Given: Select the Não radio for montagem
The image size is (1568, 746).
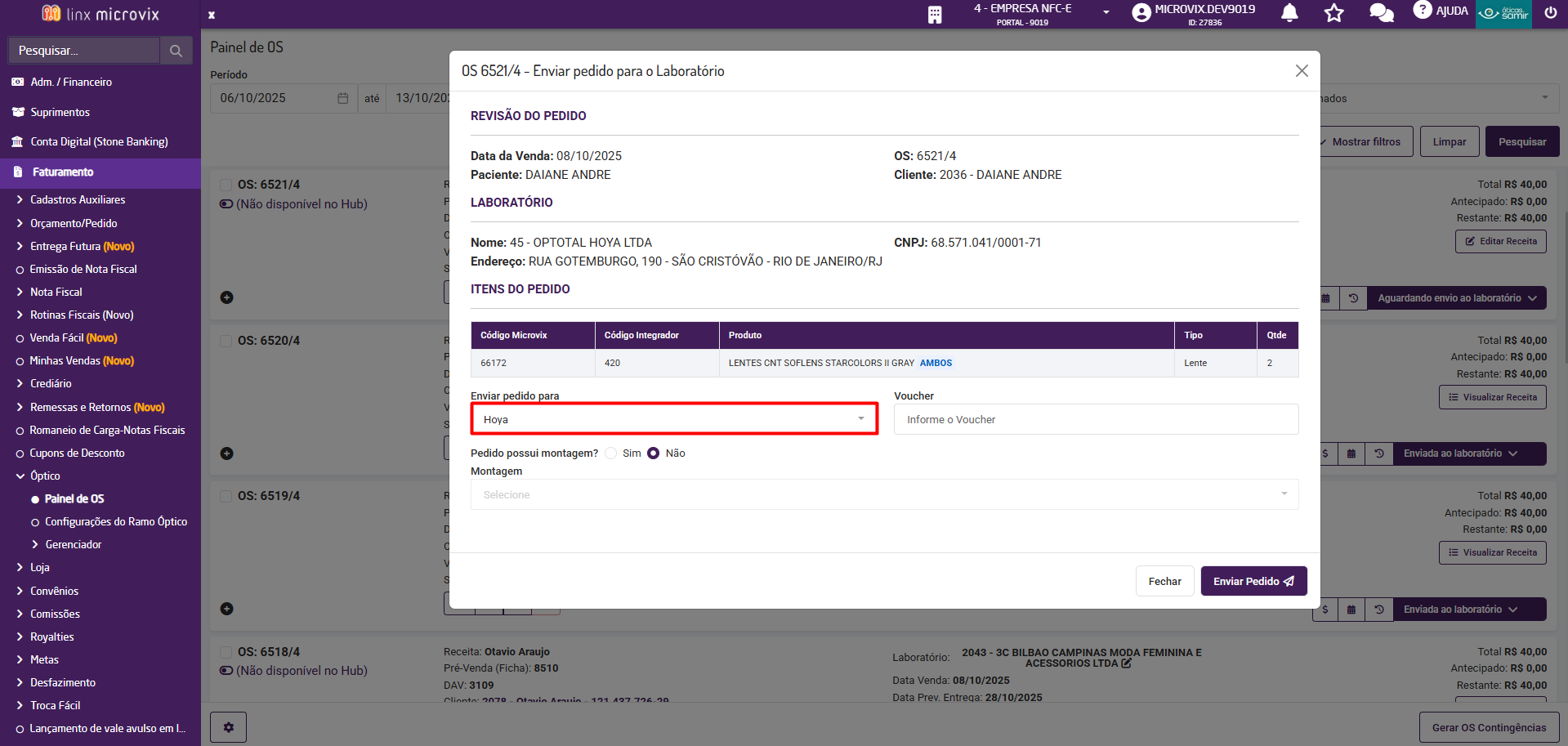Looking at the screenshot, I should (654, 453).
